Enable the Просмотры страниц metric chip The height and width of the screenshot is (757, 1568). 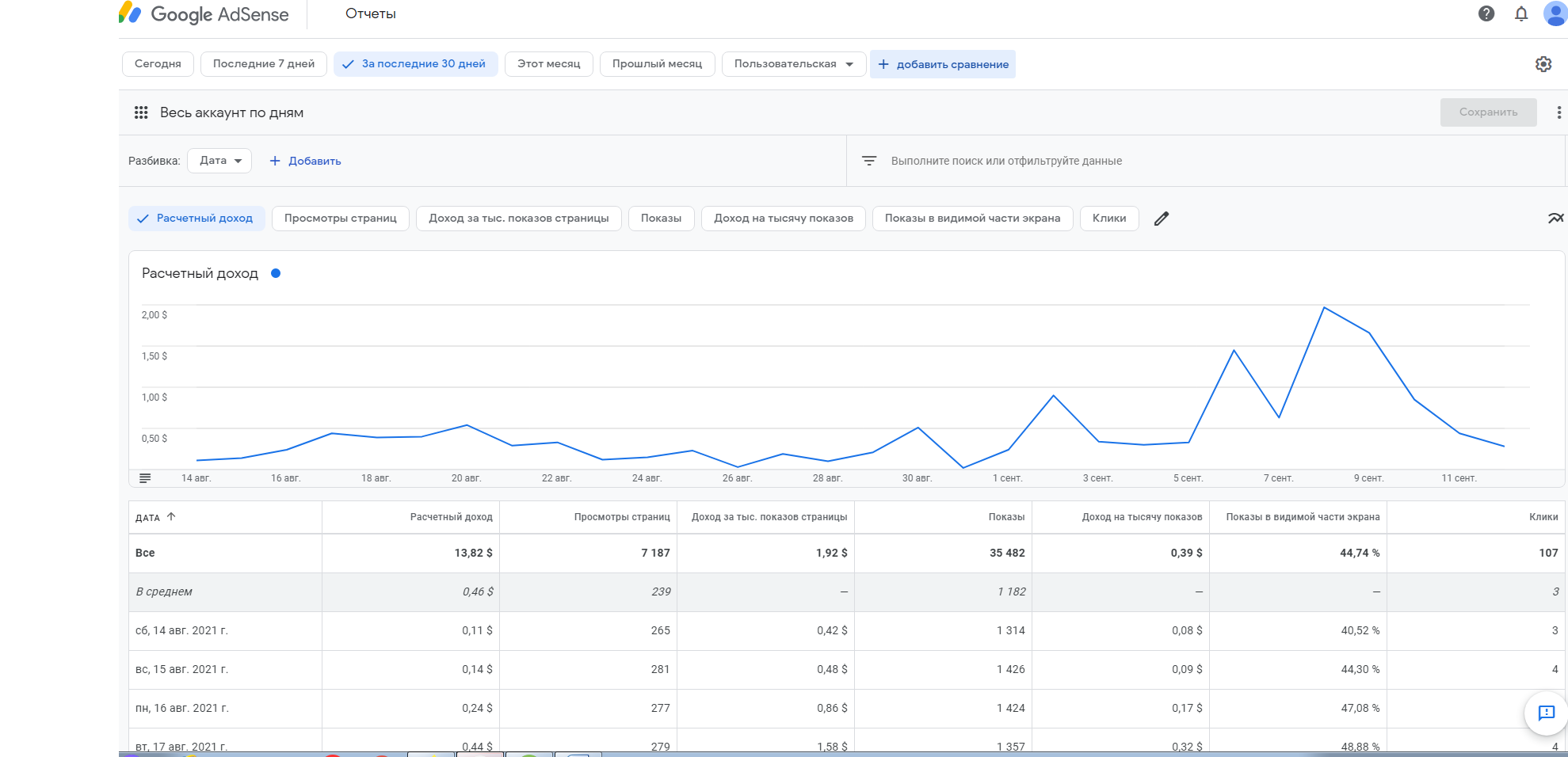click(340, 219)
